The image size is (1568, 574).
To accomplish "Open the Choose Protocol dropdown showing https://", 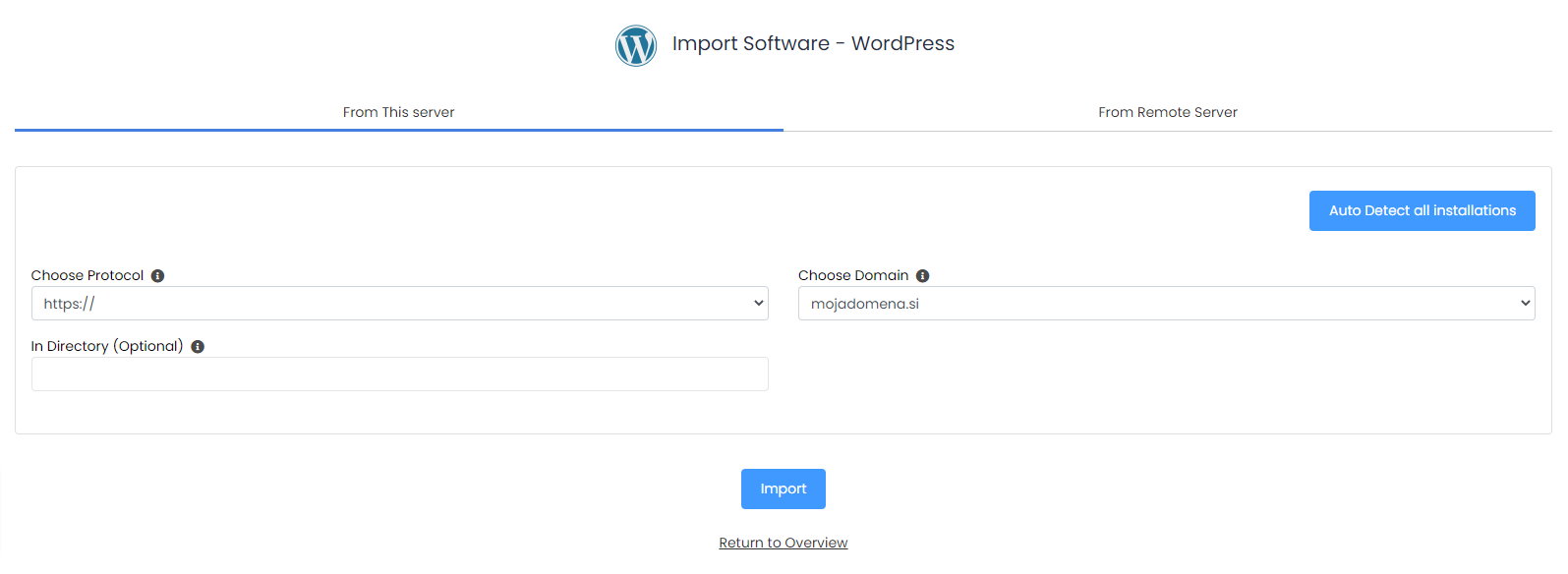I will pyautogui.click(x=400, y=304).
